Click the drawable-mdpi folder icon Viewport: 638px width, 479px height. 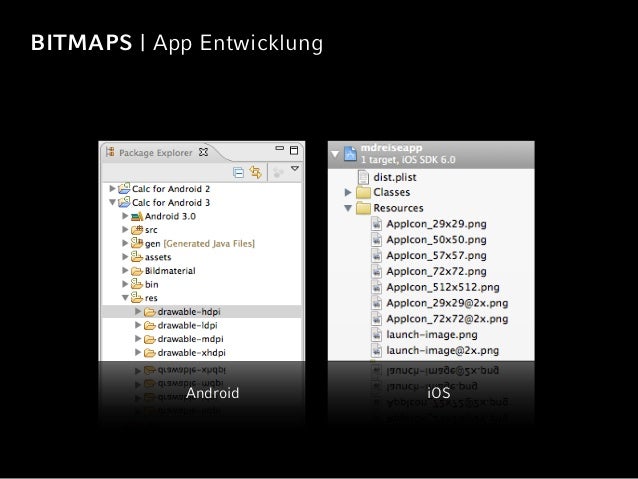click(150, 339)
